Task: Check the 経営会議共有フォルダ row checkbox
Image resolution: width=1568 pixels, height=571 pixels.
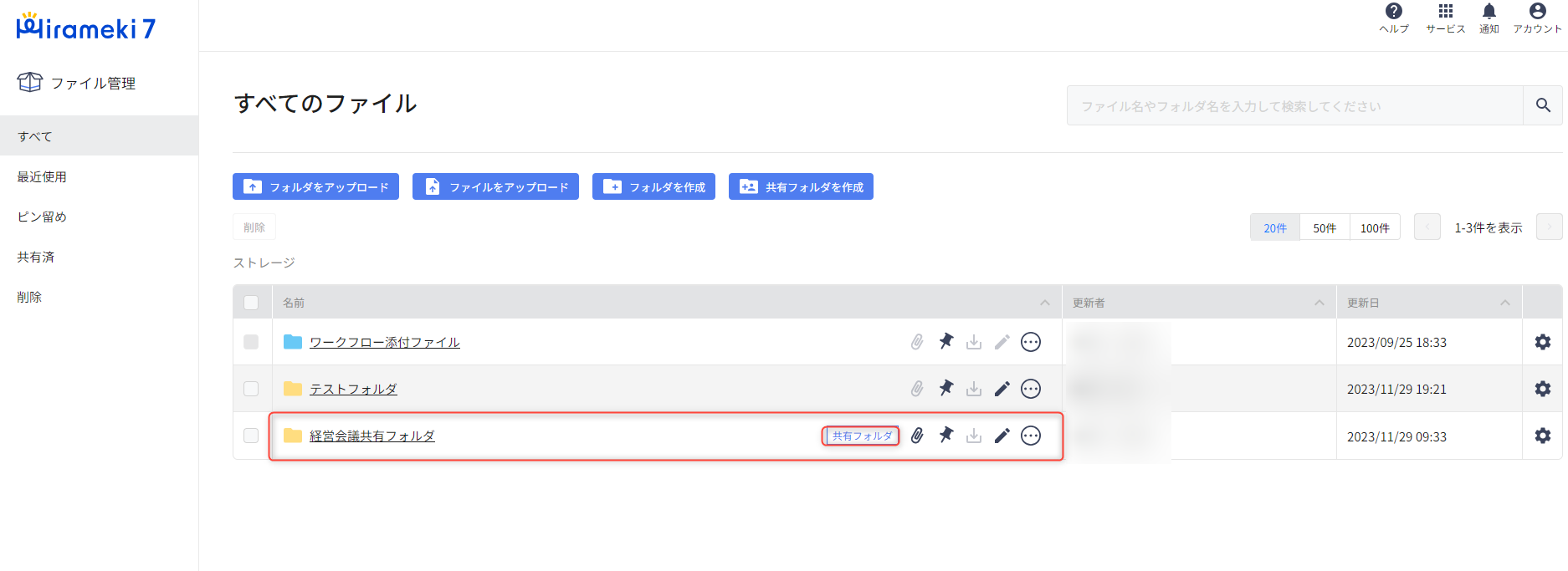Action: [251, 436]
